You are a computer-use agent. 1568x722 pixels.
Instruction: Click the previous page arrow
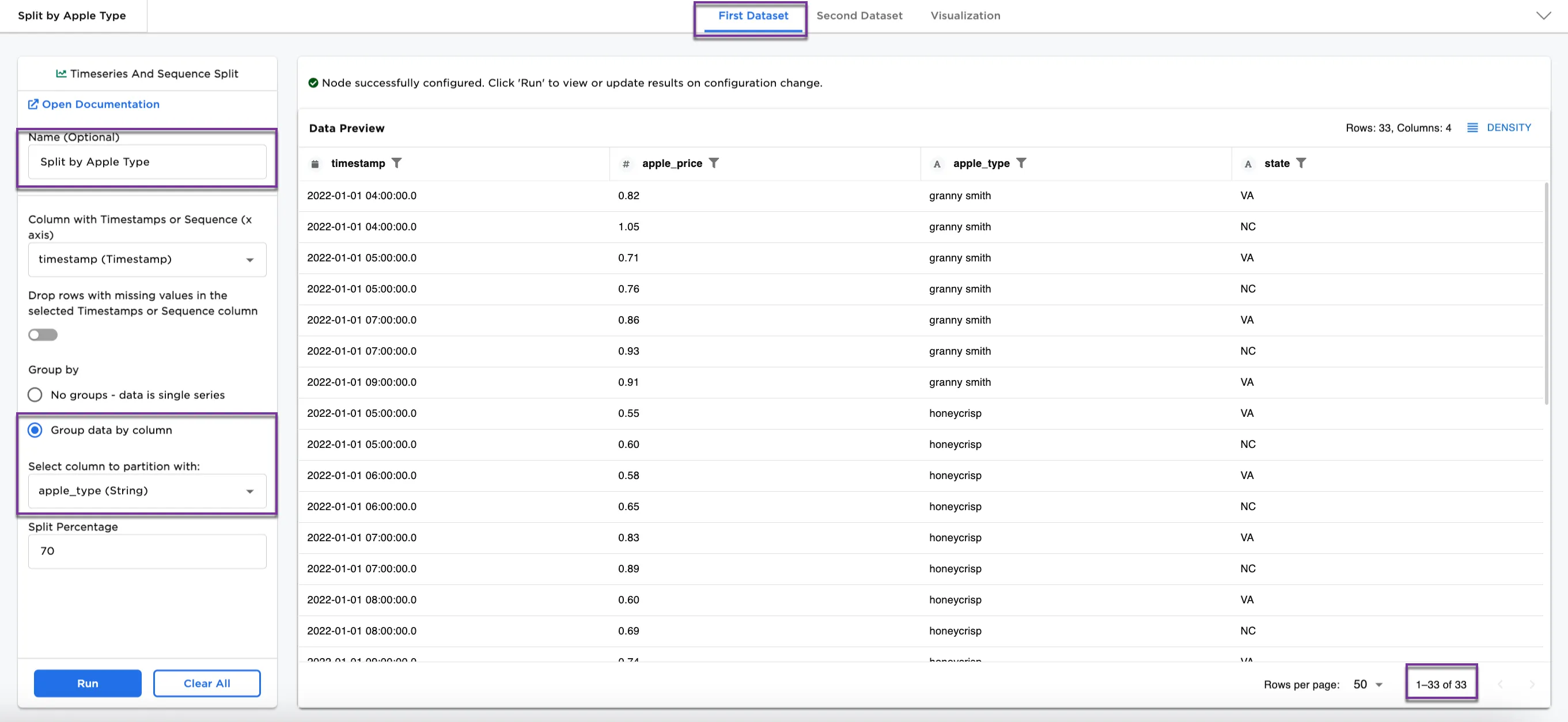pyautogui.click(x=1500, y=685)
